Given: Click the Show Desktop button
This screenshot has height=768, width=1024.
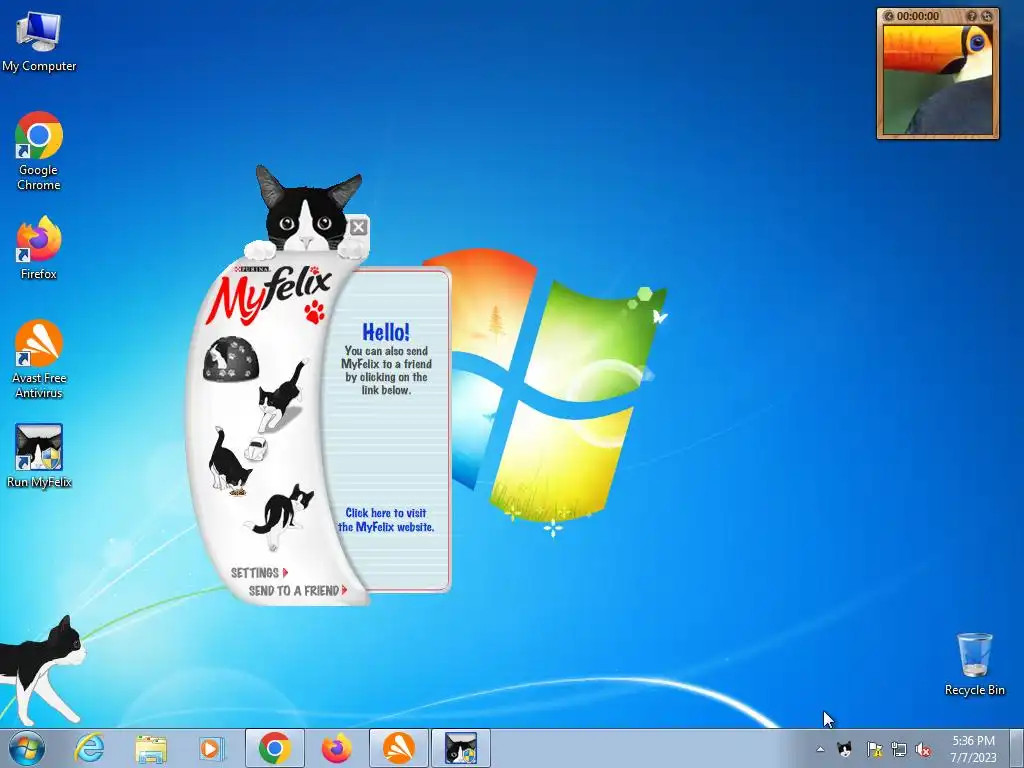Looking at the screenshot, I should pos(1017,748).
